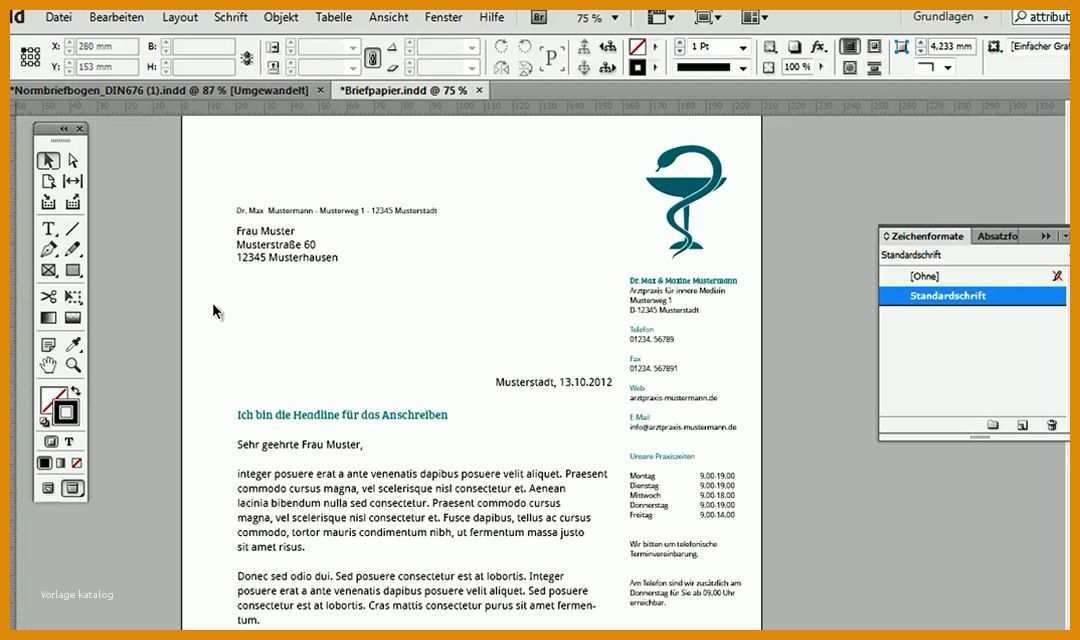1080x640 pixels.
Task: Select the Pen tool
Action: (49, 249)
